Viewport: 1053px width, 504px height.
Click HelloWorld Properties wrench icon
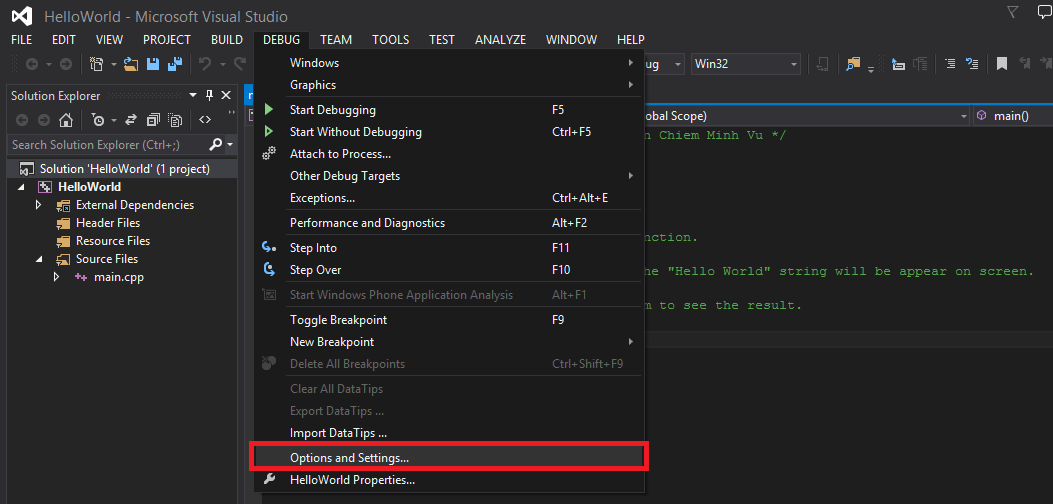tap(269, 479)
